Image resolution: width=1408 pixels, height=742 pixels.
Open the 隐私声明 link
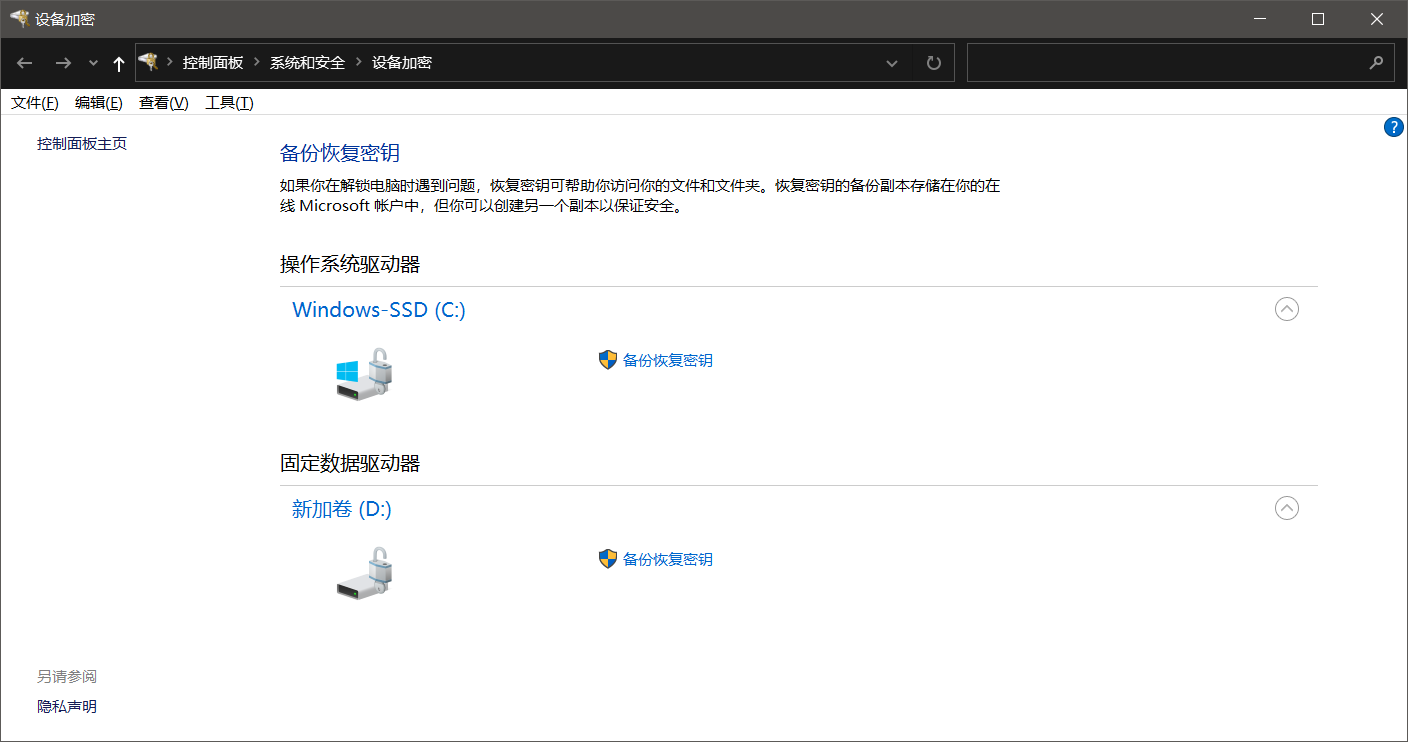pos(67,706)
